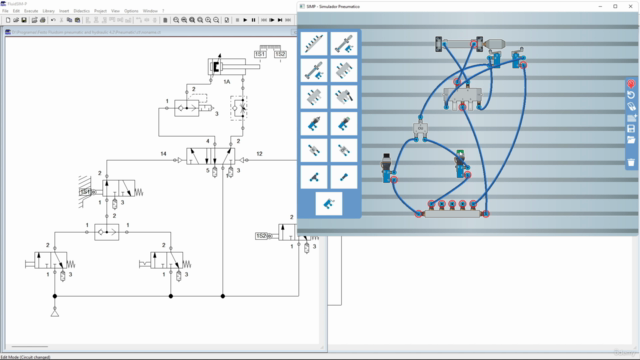Click the 1S1 label on the cylinder scale
Image resolution: width=640 pixels, height=360 pixels.
point(260,54)
